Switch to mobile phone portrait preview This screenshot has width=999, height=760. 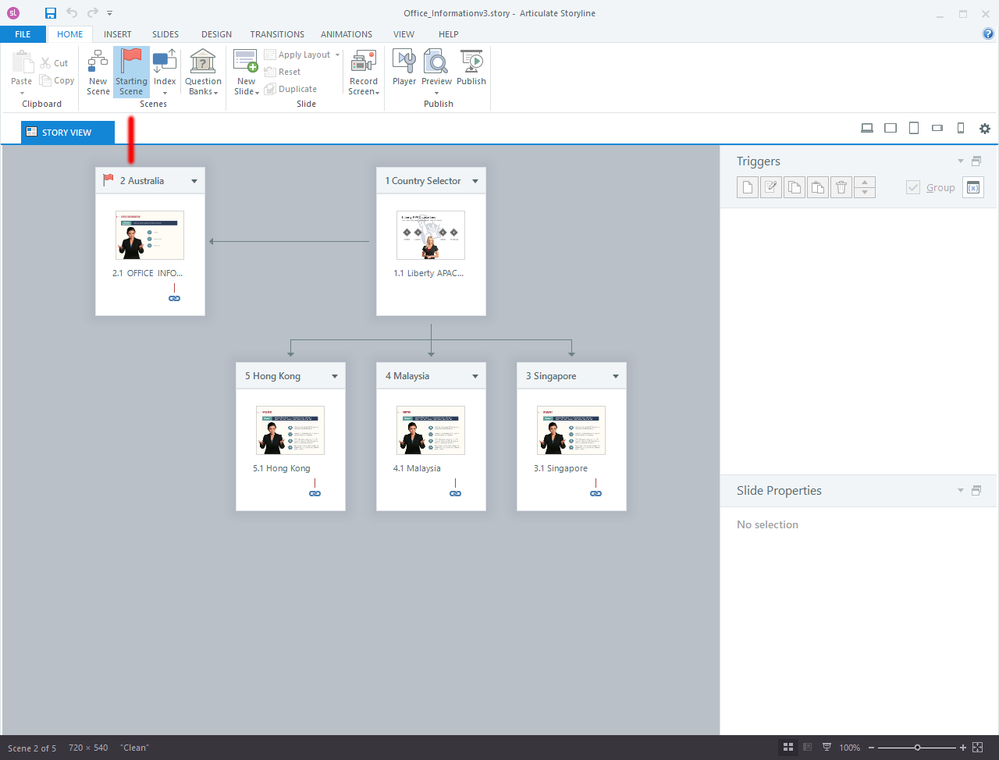(961, 128)
